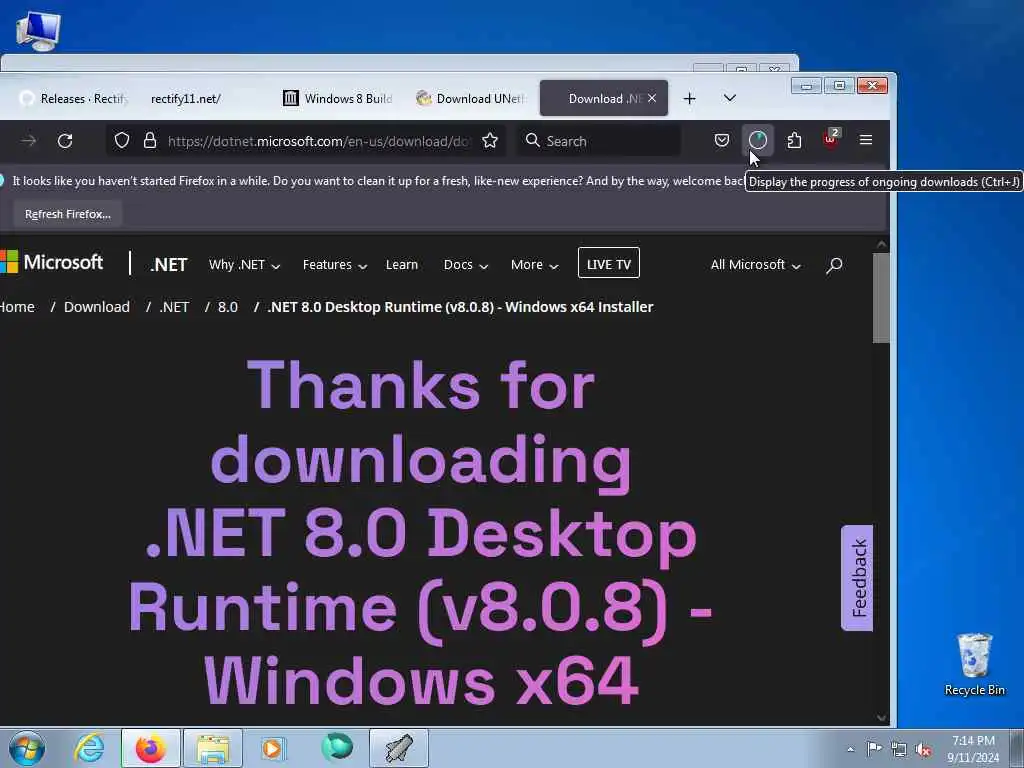Viewport: 1024px width, 768px height.
Task: Open Windows Media Player taskbar icon
Action: pos(272,748)
